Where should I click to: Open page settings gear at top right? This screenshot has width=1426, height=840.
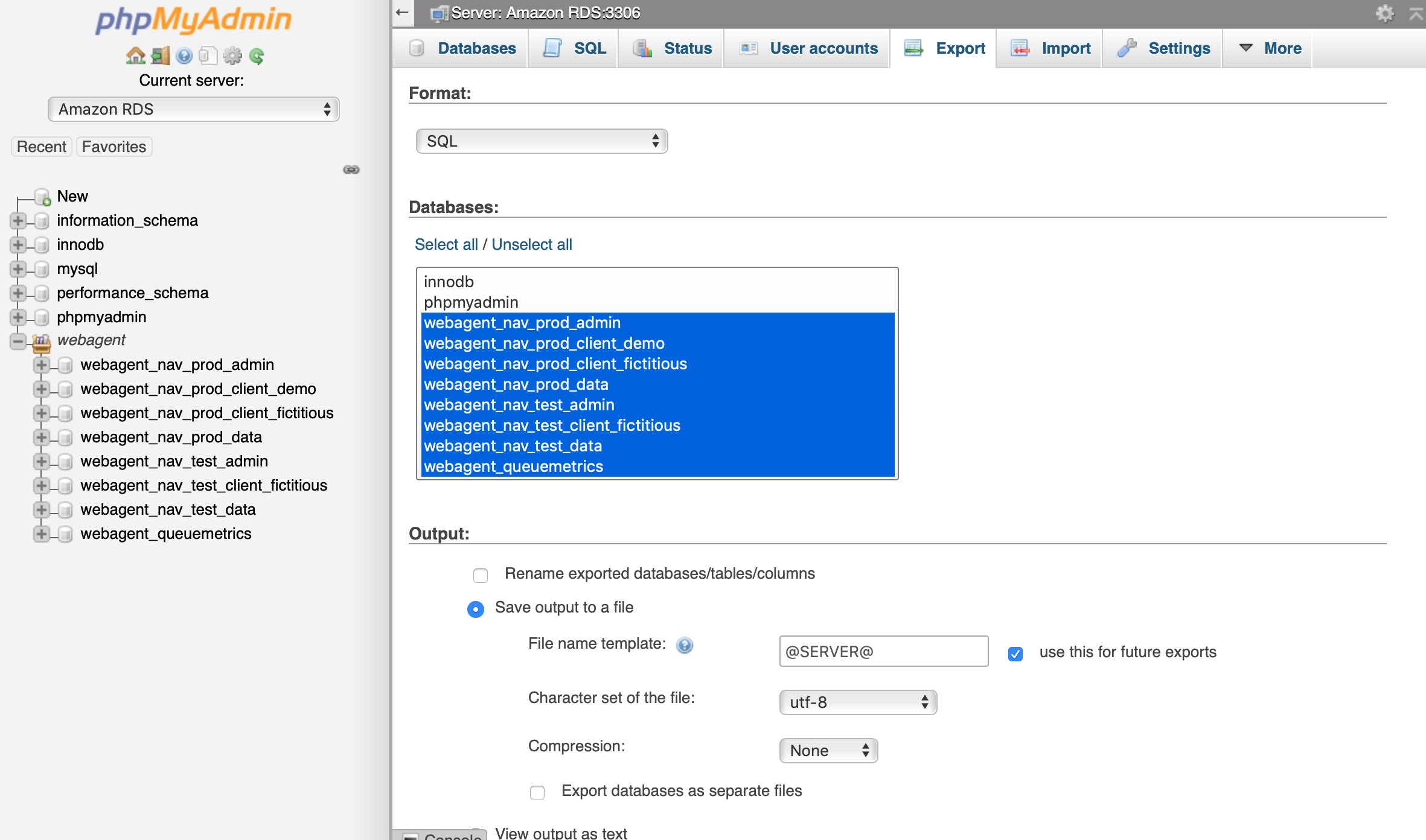pos(1384,13)
